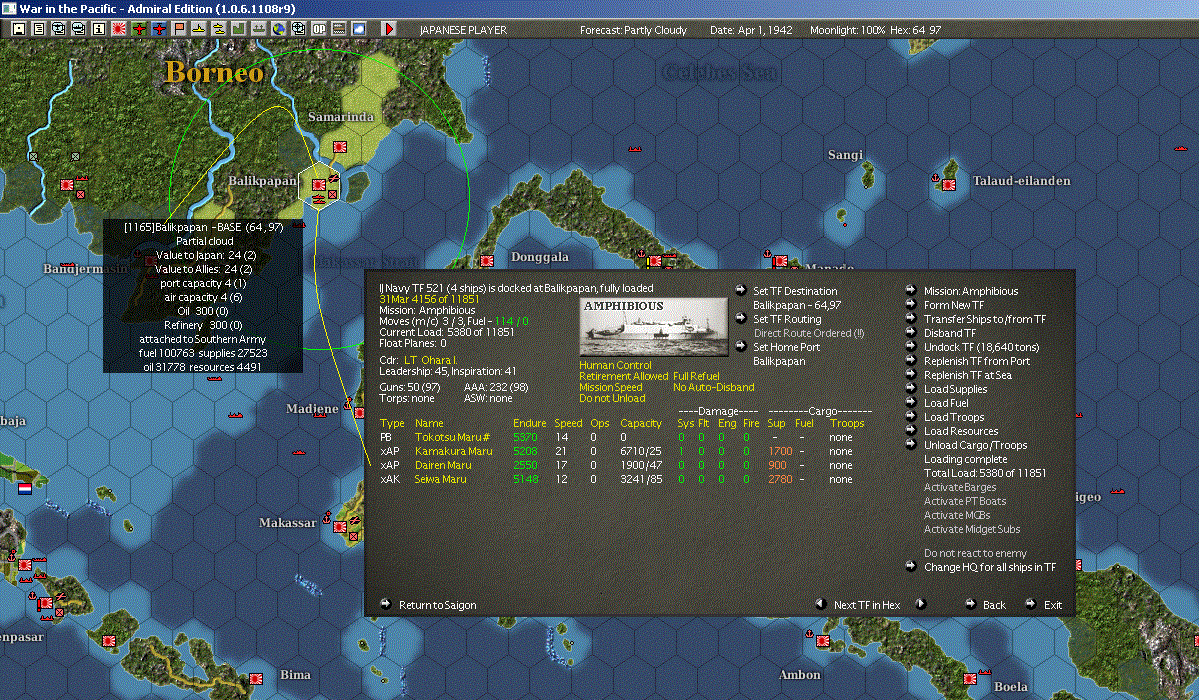Select Transfer Ships to/from TF
This screenshot has width=1199, height=700.
[x=984, y=319]
